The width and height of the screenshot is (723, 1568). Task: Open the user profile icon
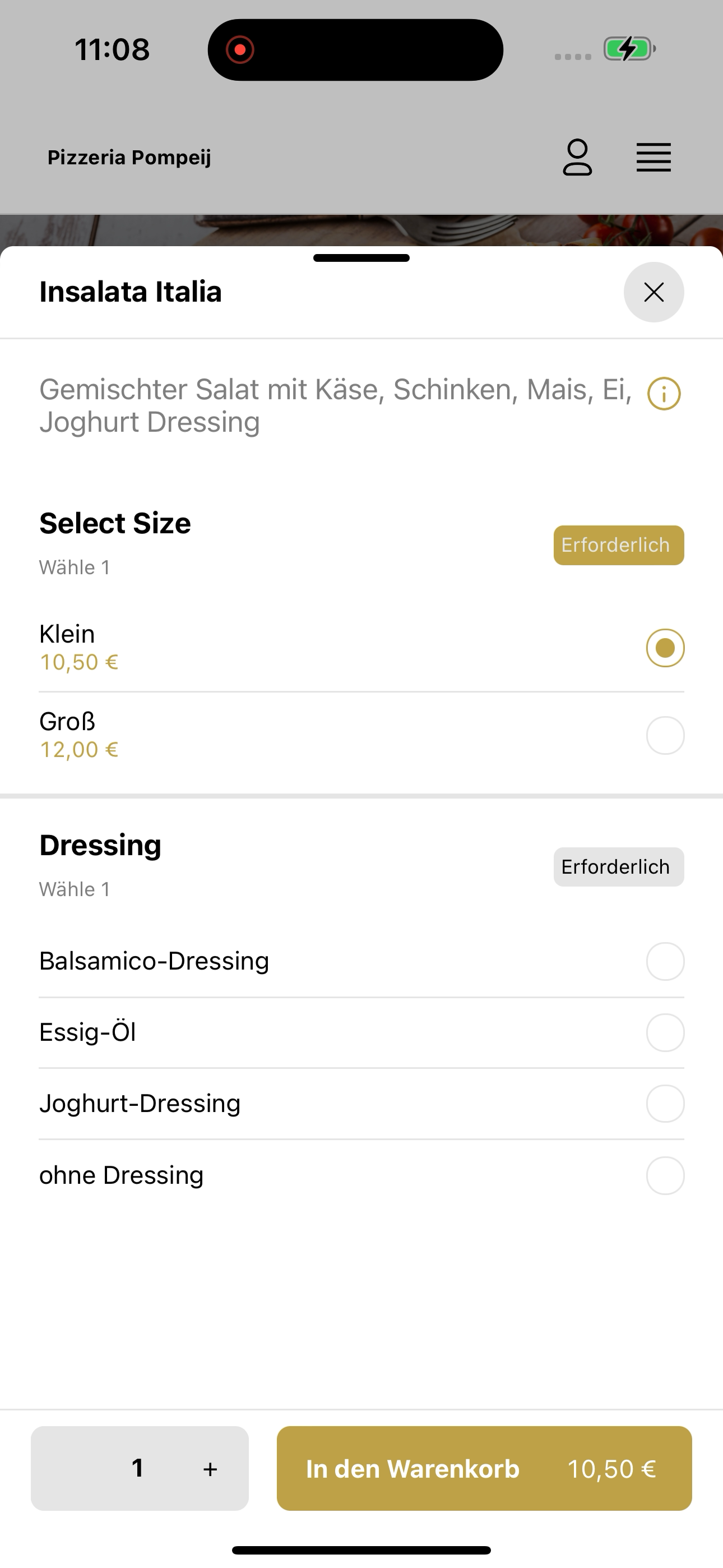577,158
